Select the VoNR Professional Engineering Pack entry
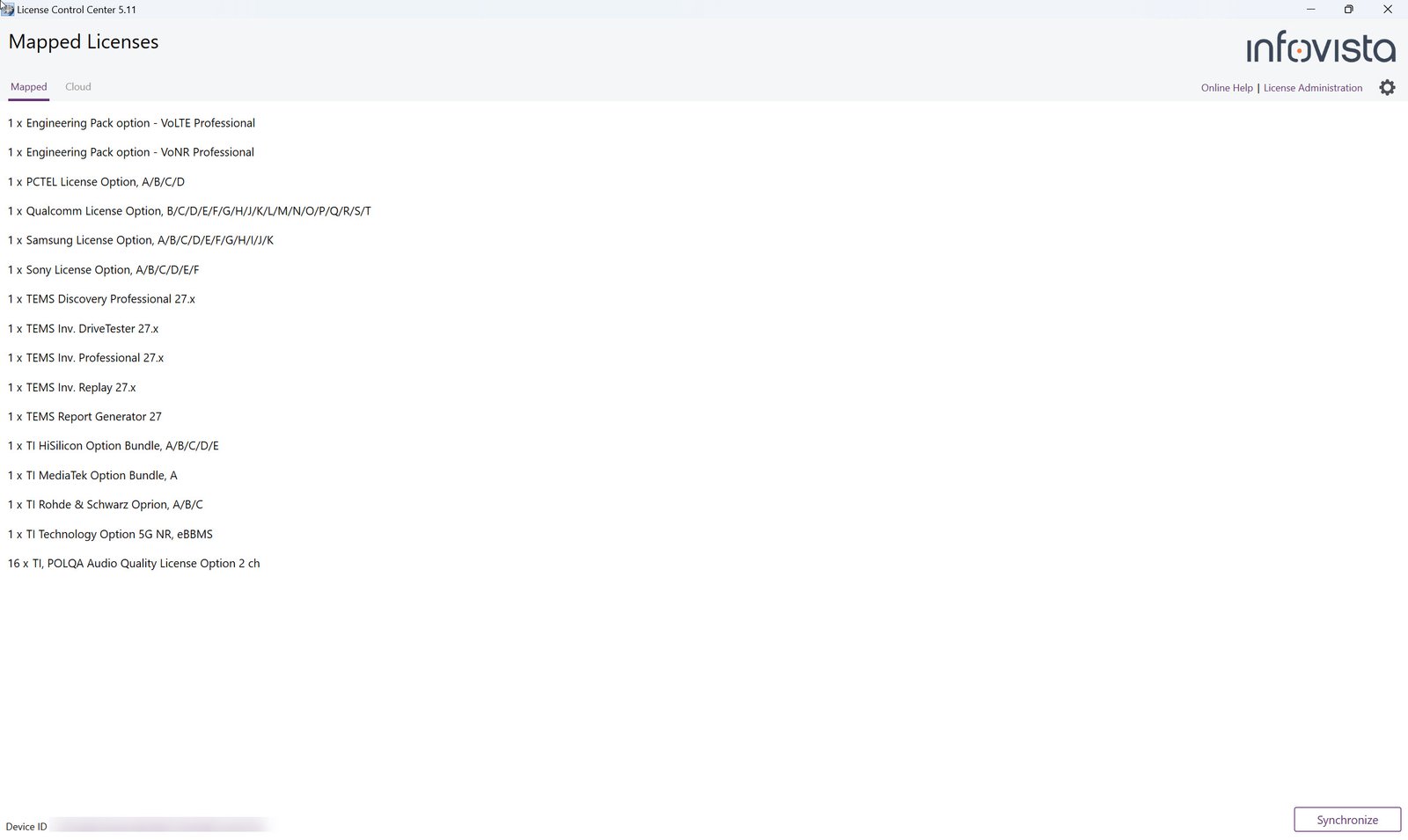This screenshot has height=840, width=1408. tap(131, 152)
